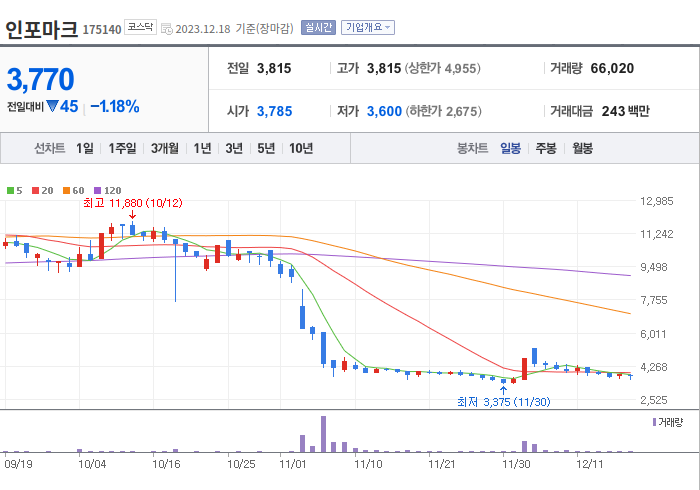The width and height of the screenshot is (700, 490).
Task: Switch to the 1년 line chart
Action: tap(202, 148)
